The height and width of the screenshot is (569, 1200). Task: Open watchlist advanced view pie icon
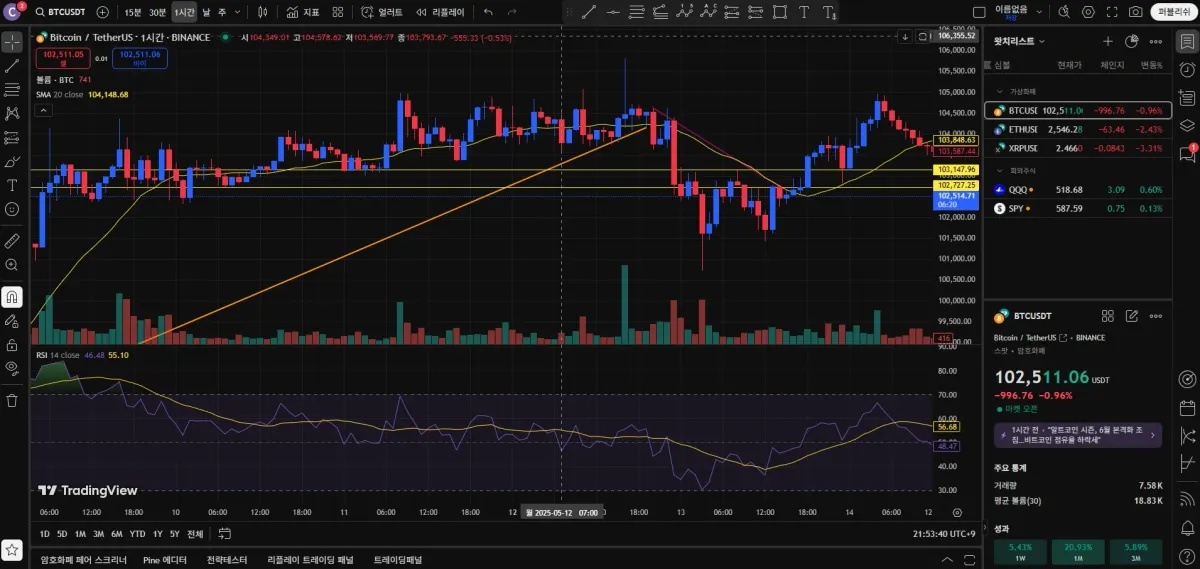tap(1132, 41)
